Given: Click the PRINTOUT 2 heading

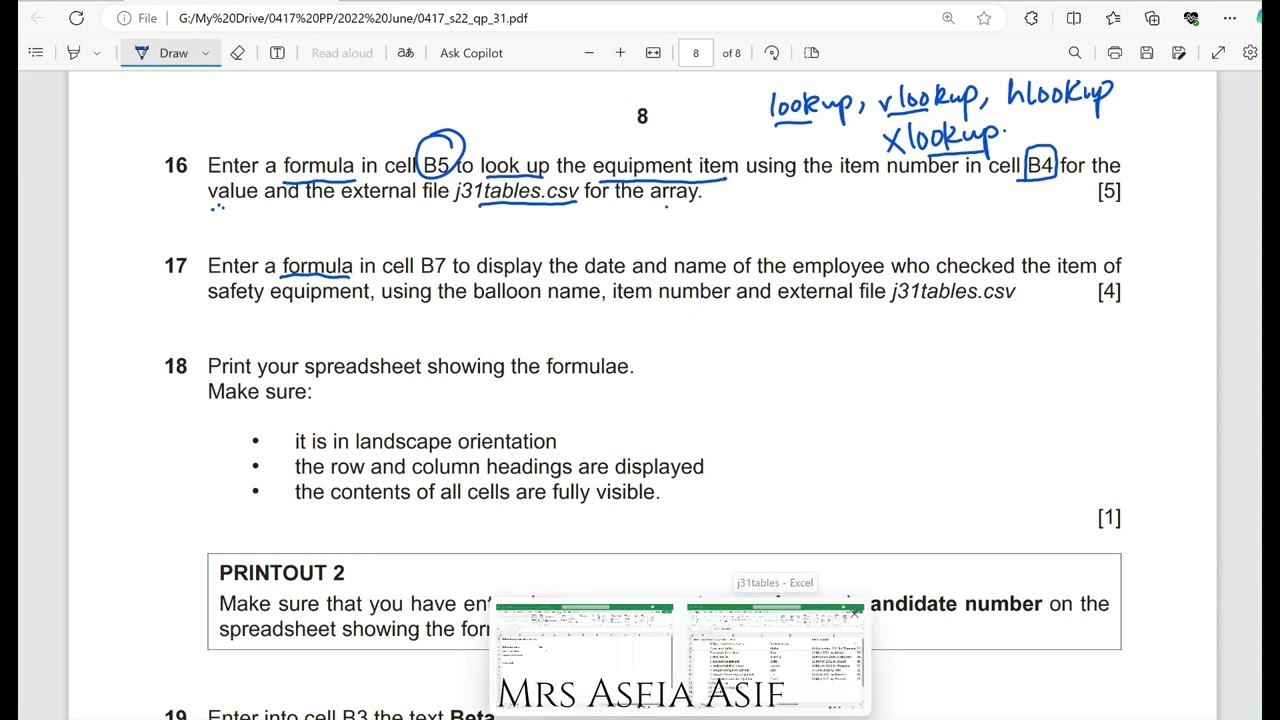Looking at the screenshot, I should click(282, 573).
